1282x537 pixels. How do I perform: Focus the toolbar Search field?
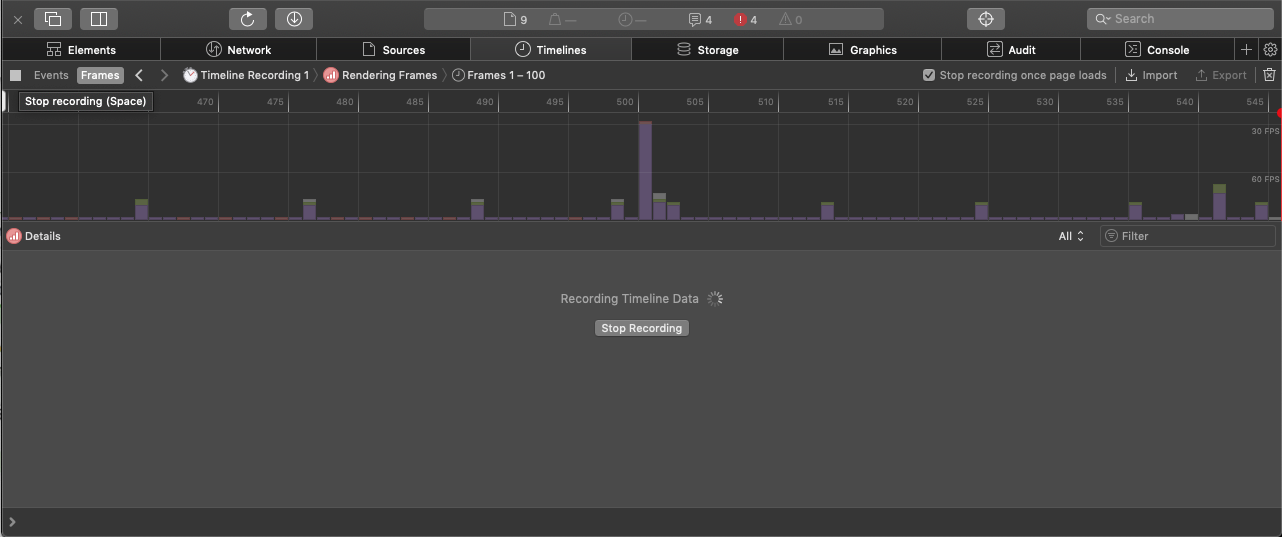pyautogui.click(x=1180, y=19)
